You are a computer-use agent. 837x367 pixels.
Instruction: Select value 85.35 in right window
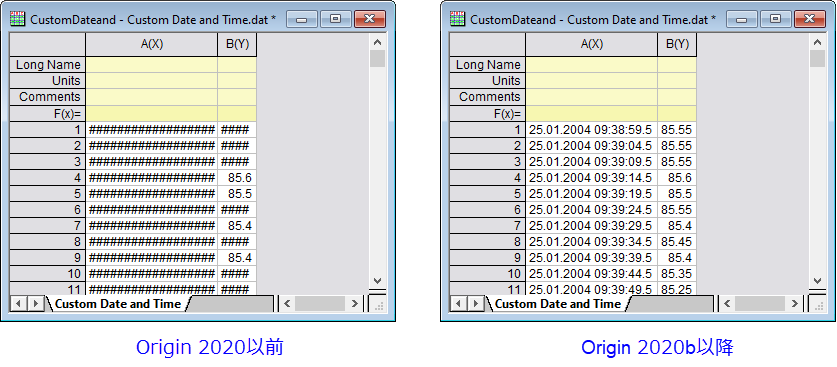pyautogui.click(x=677, y=274)
